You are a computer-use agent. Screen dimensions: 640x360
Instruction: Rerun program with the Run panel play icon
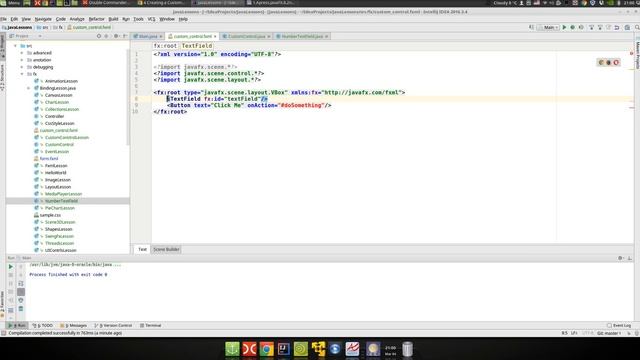(x=11, y=267)
